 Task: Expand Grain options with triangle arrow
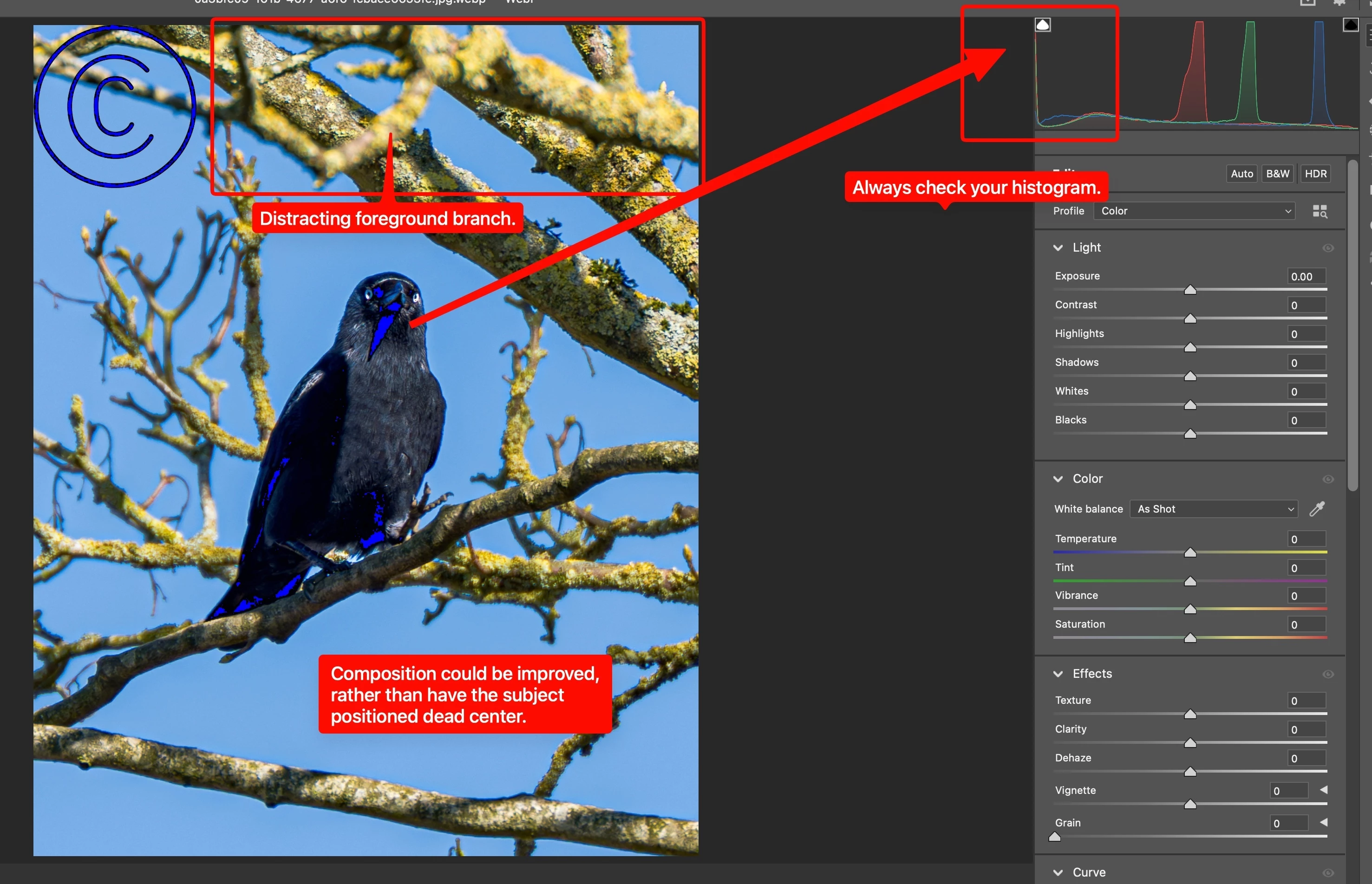pos(1324,823)
